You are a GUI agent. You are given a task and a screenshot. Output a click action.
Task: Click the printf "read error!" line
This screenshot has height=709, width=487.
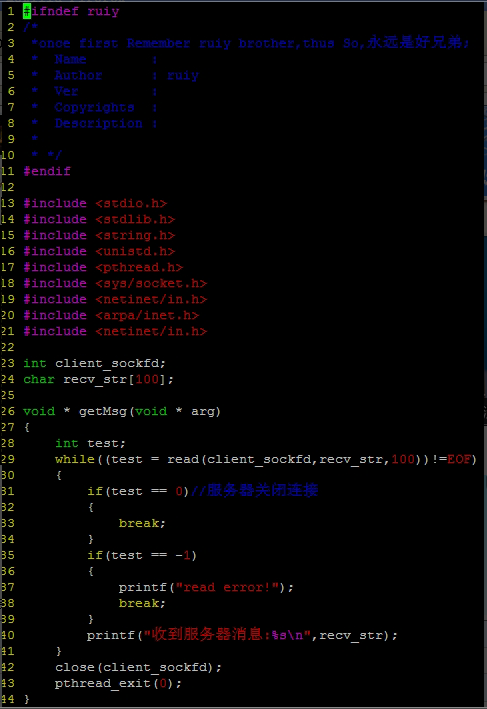coord(206,587)
